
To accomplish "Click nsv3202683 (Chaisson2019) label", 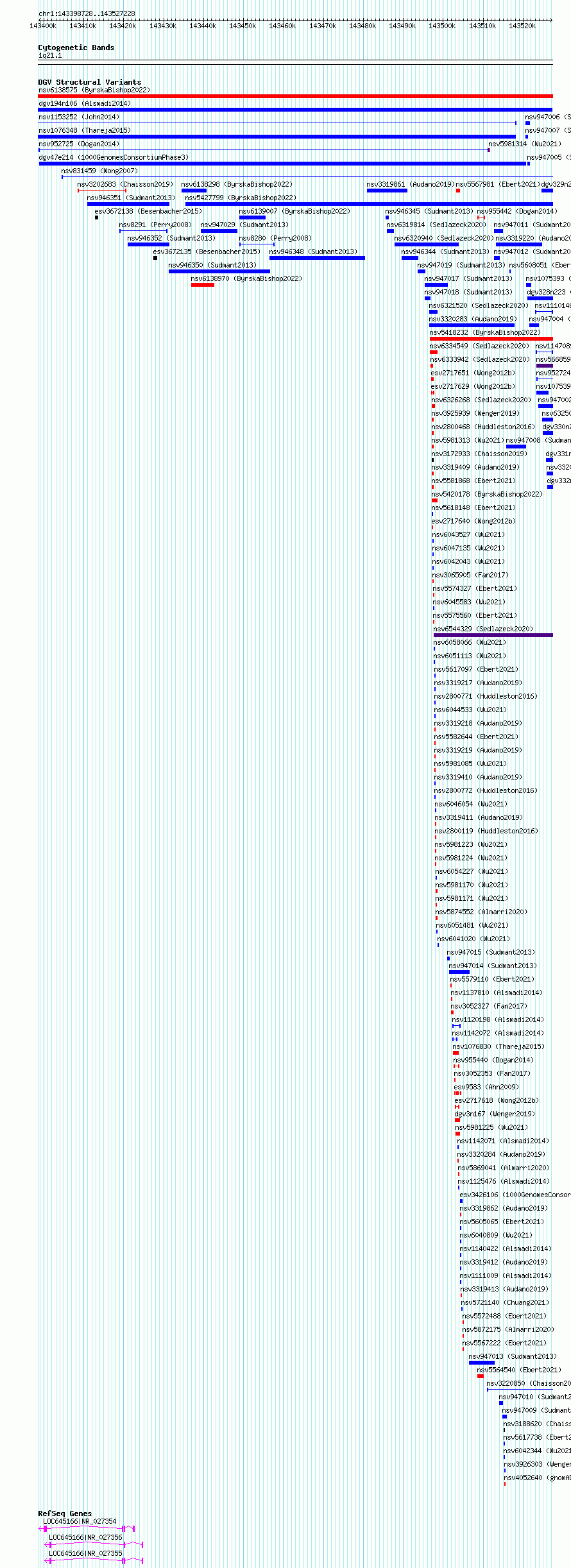I will (125, 184).
